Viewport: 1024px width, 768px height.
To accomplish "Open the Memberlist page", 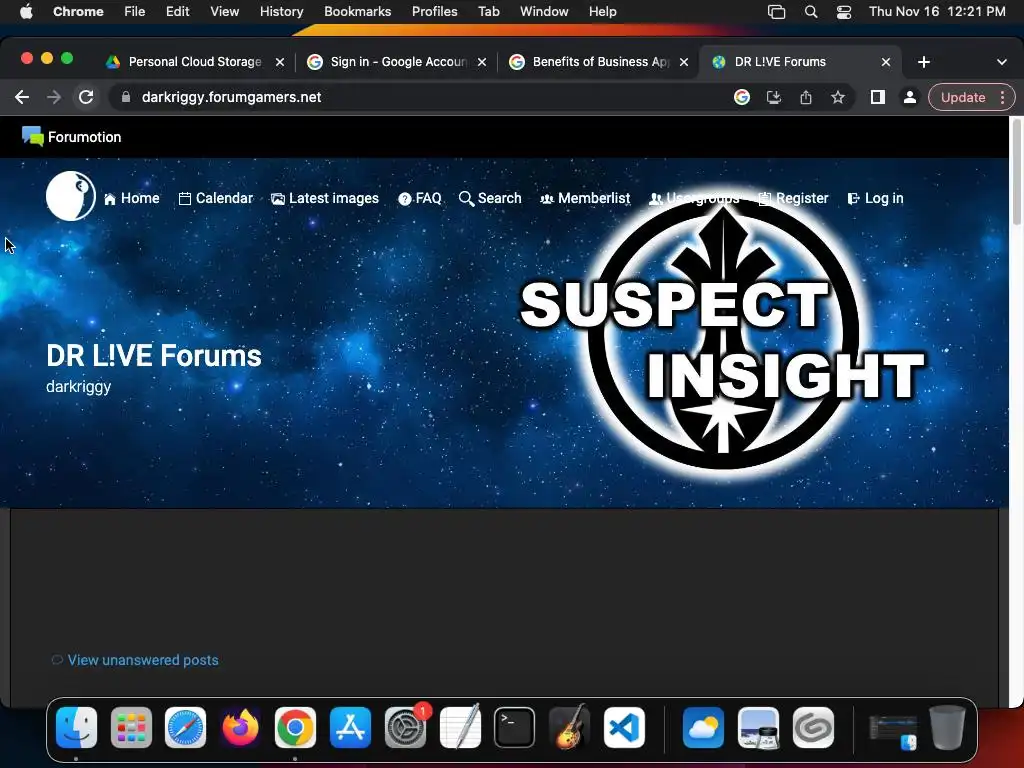I will click(585, 199).
